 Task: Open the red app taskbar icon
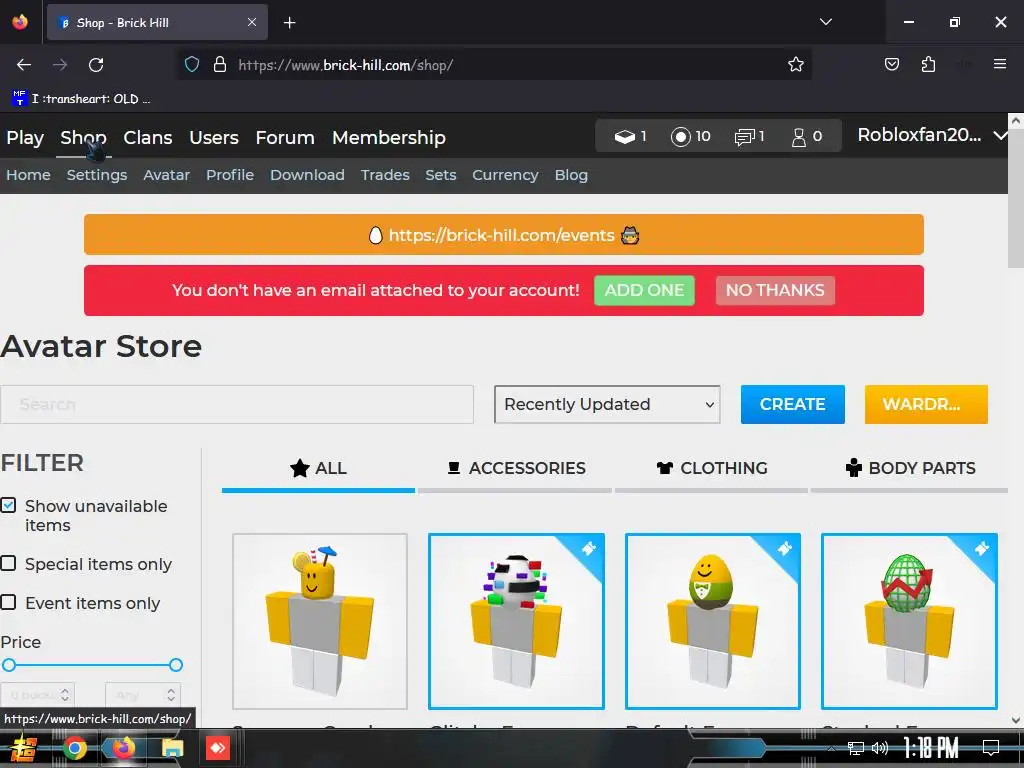coord(218,748)
